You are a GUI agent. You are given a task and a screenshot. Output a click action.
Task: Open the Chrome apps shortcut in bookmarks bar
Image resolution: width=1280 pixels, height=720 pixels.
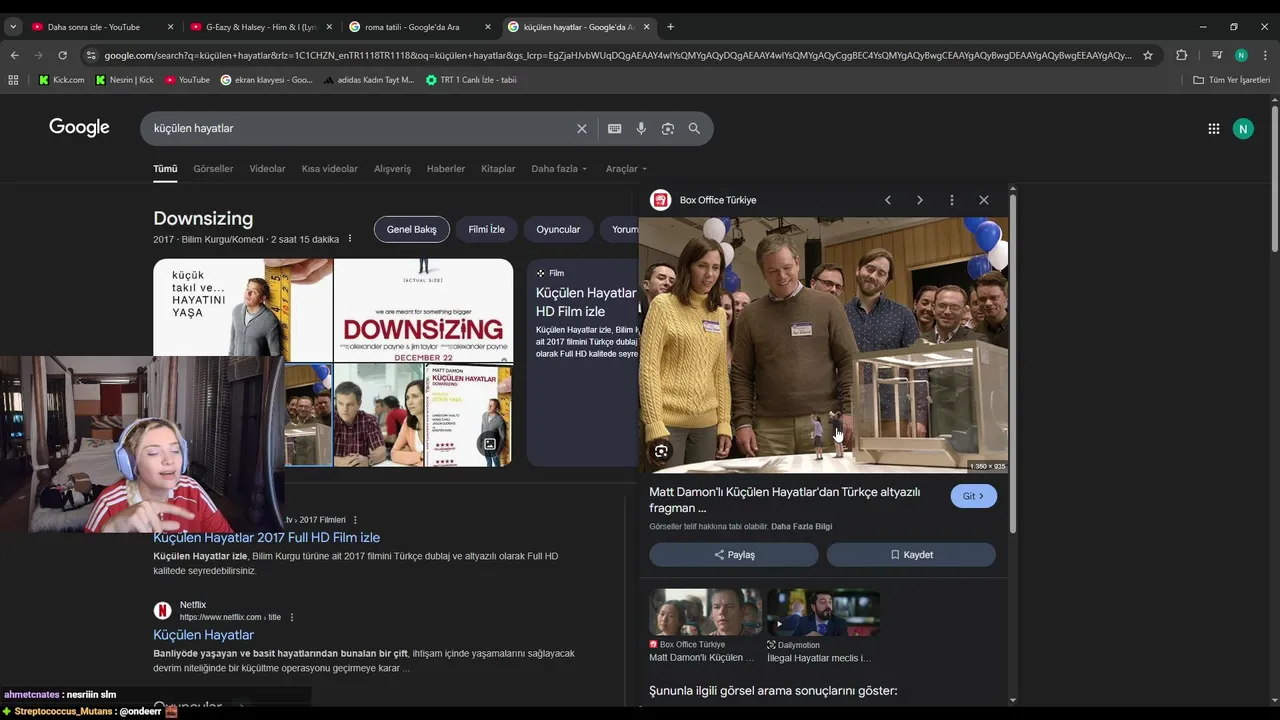pyautogui.click(x=13, y=80)
